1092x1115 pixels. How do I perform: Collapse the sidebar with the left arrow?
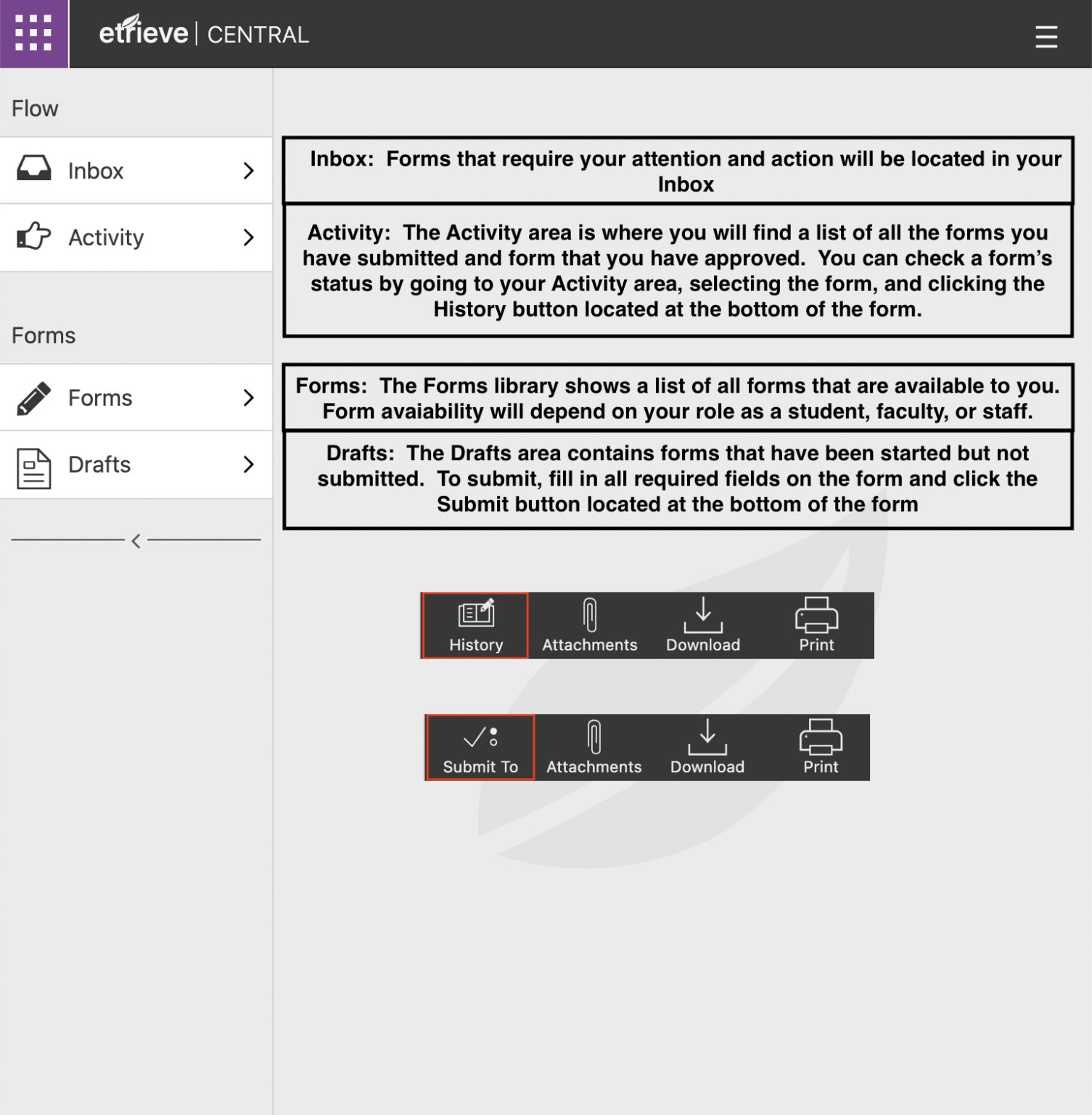click(x=136, y=541)
